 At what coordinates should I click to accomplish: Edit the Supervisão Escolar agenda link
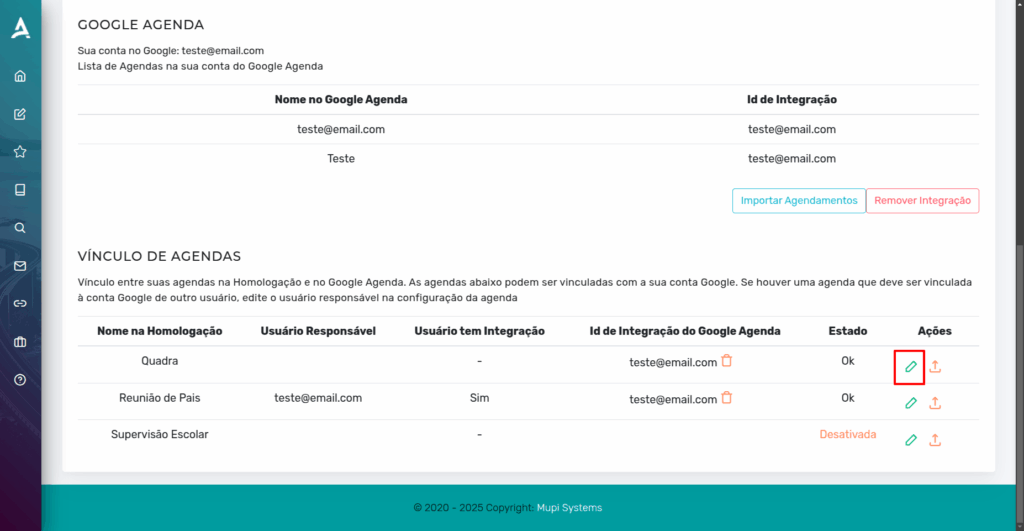pyautogui.click(x=911, y=440)
